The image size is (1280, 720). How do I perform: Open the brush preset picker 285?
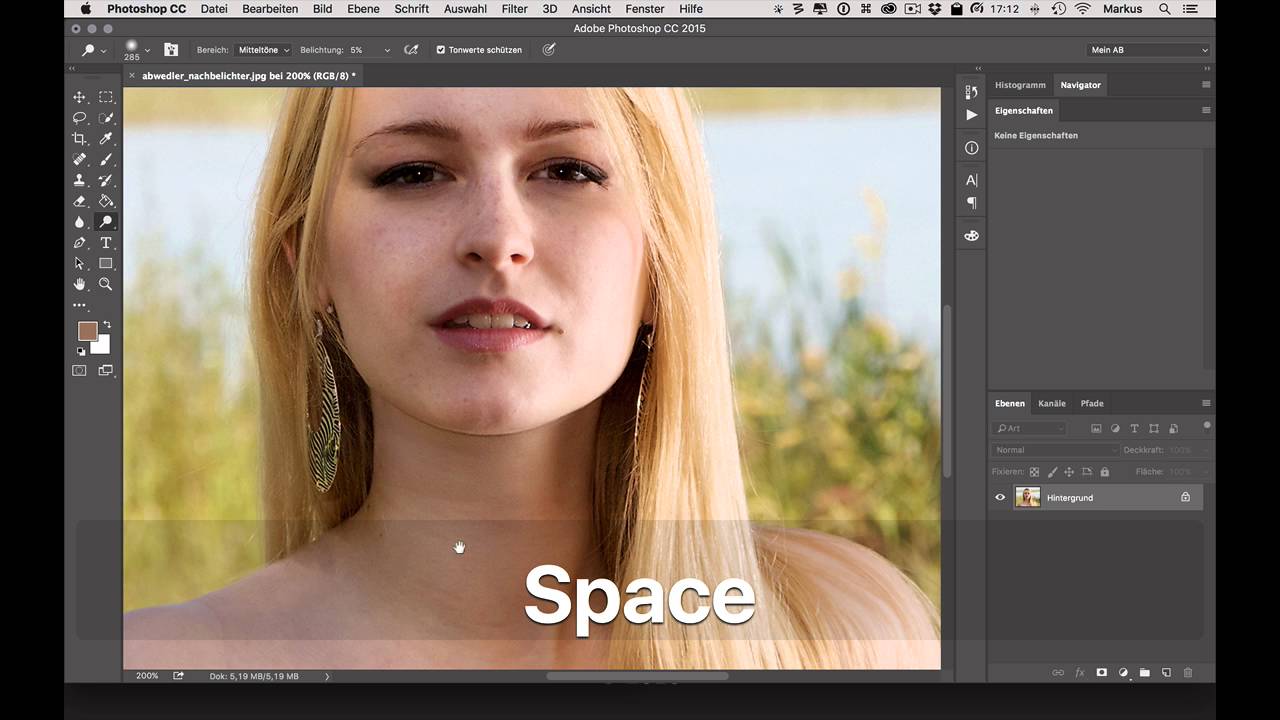[137, 50]
